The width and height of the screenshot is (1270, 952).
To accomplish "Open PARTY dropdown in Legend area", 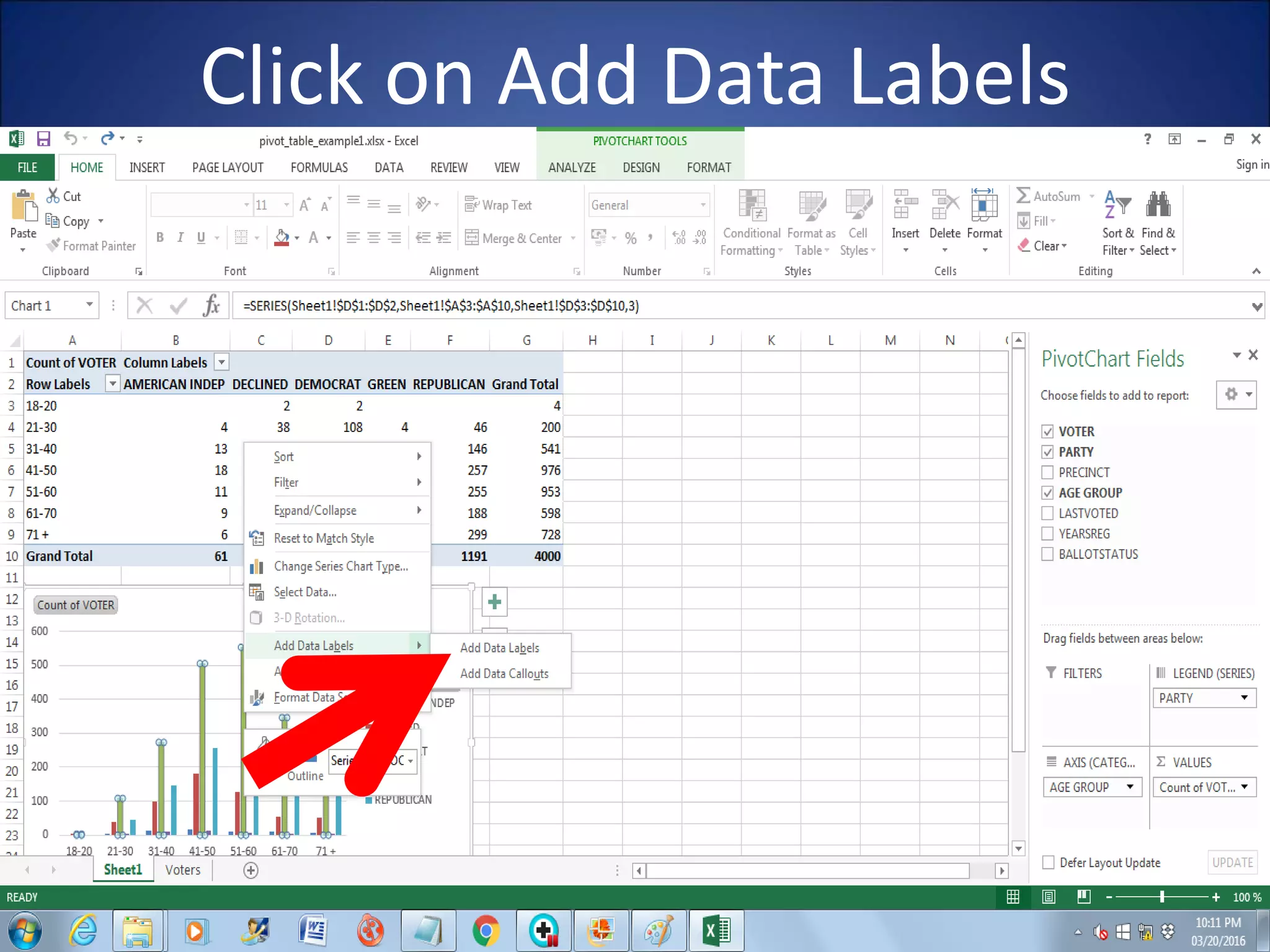I will (1244, 698).
